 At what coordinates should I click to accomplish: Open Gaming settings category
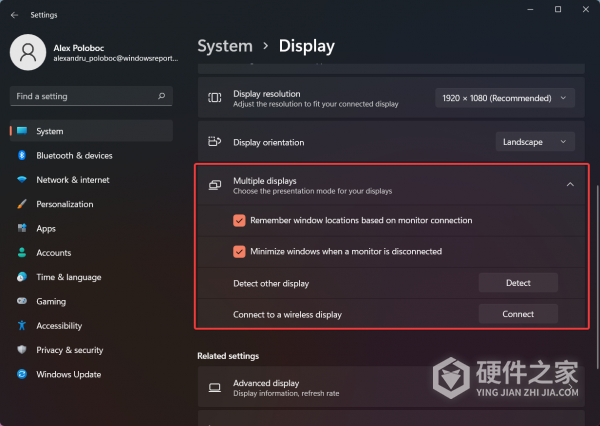coord(91,301)
